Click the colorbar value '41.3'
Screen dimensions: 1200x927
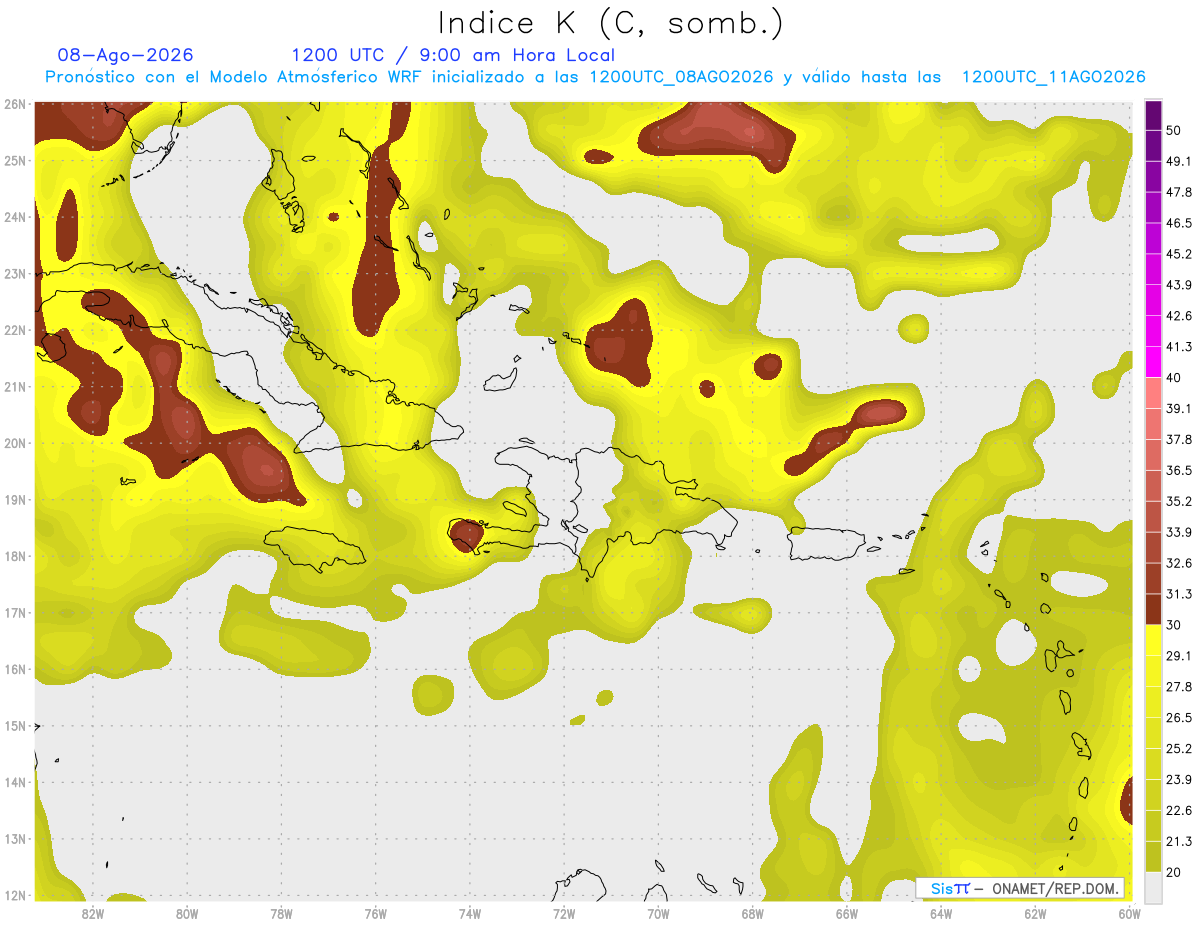pos(1180,347)
